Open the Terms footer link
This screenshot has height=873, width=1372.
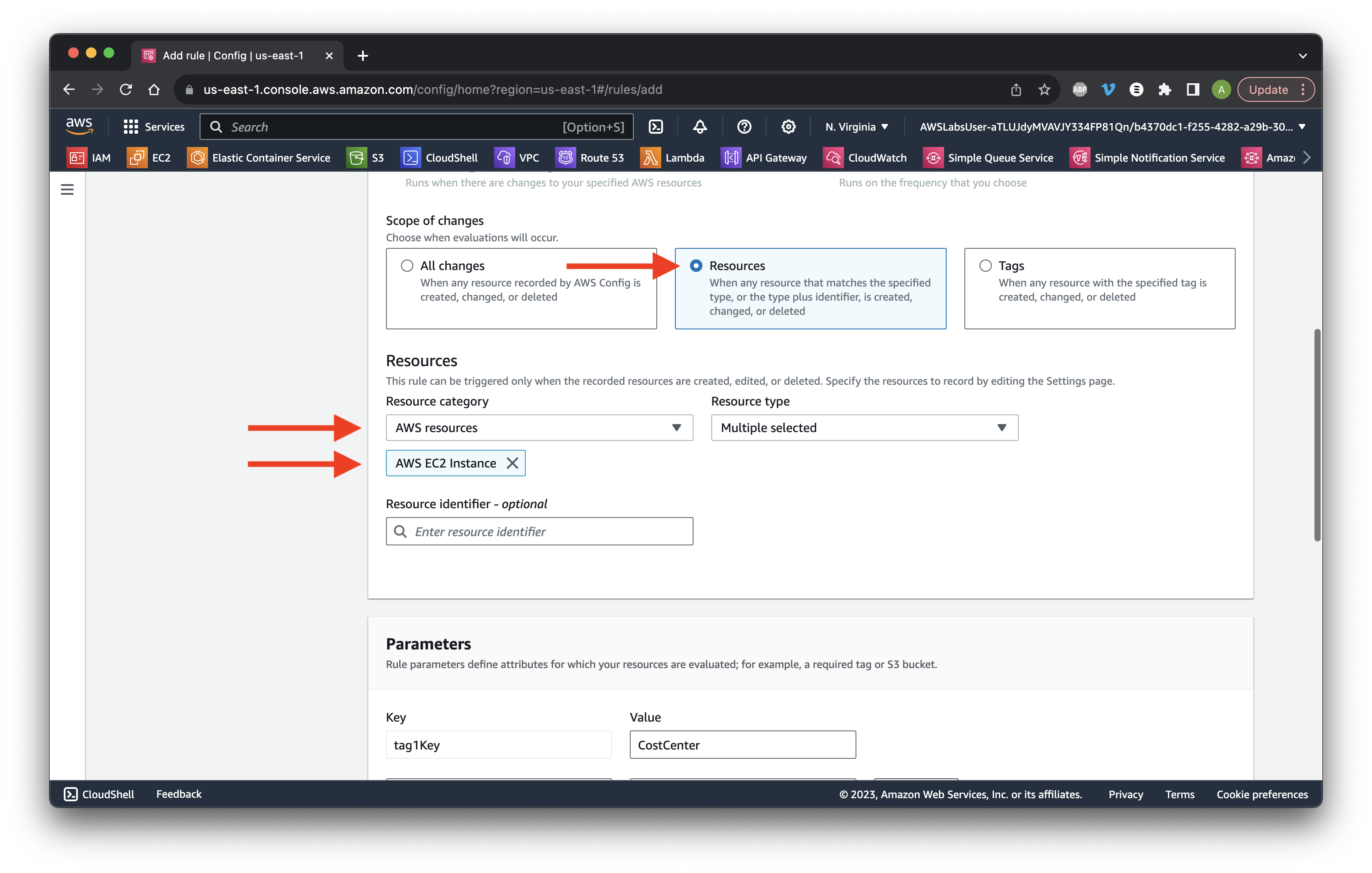click(x=1179, y=794)
